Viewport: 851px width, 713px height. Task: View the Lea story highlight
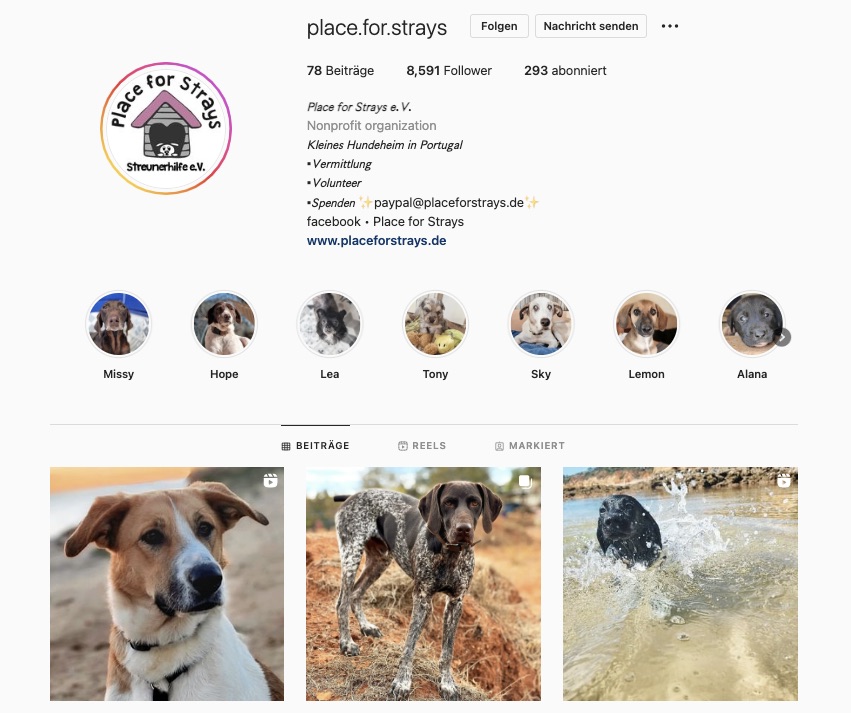pos(329,324)
